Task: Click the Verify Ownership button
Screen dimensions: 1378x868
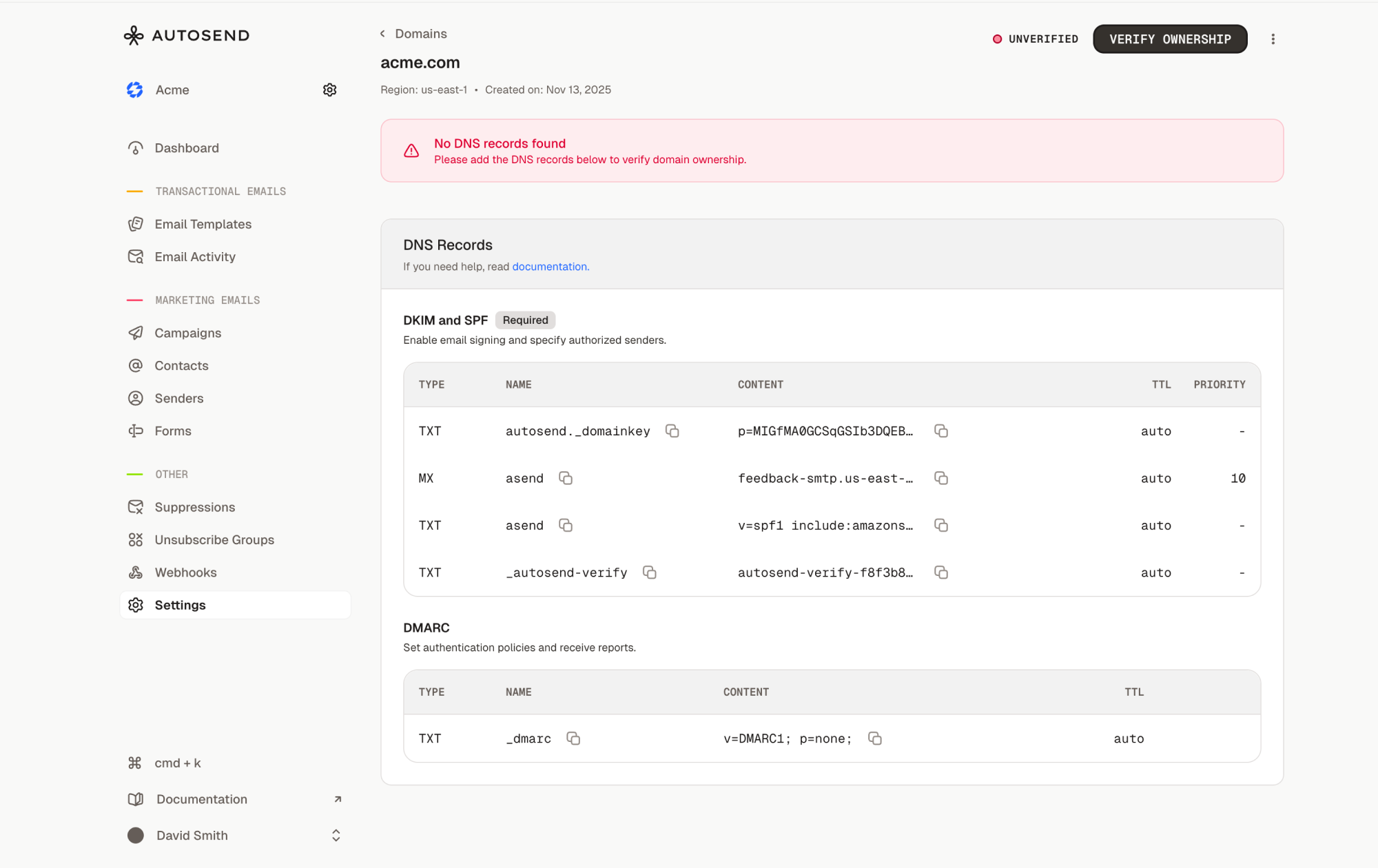Action: pos(1169,39)
